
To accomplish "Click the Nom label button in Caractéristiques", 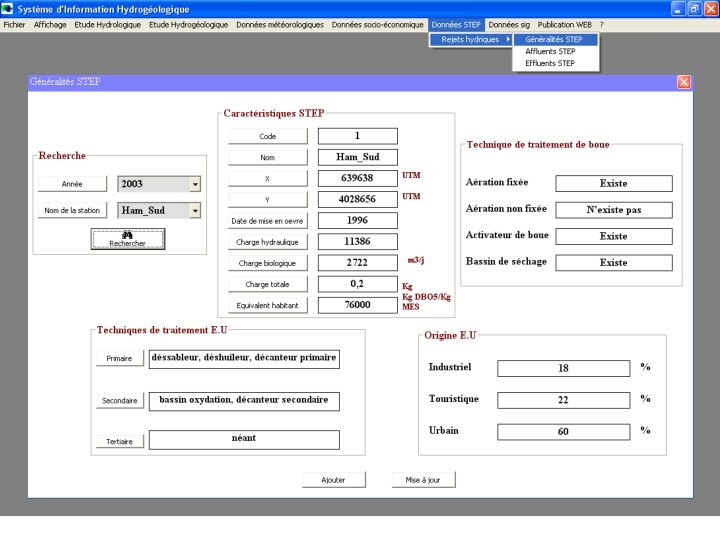I will coord(268,158).
